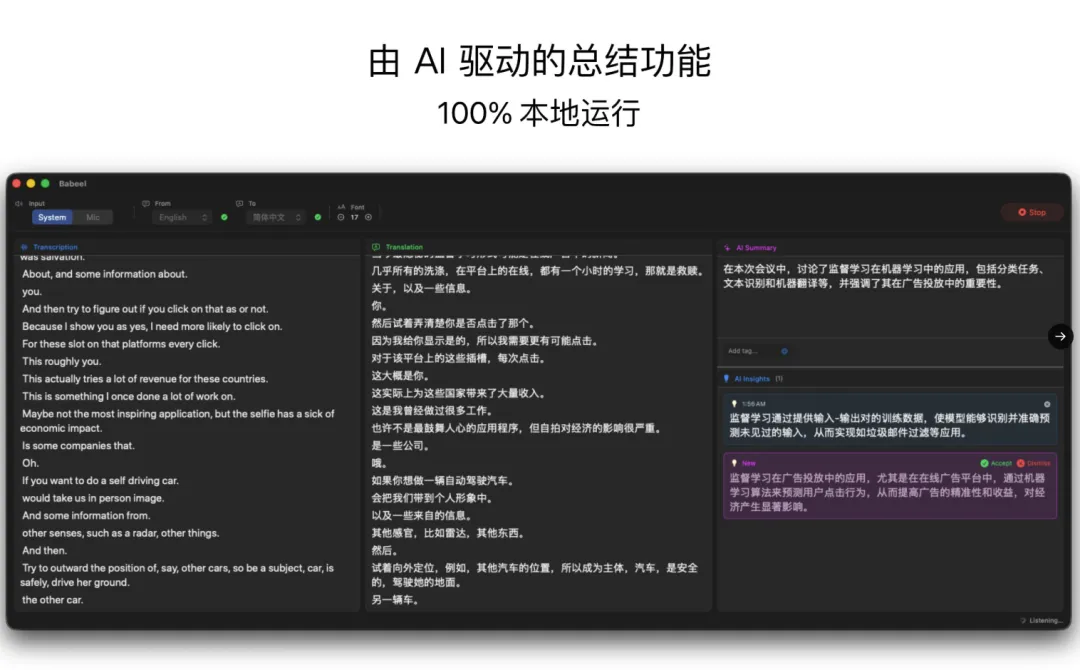Click the plus icon beside Add tag field
The width and height of the screenshot is (1080, 670).
coord(785,351)
